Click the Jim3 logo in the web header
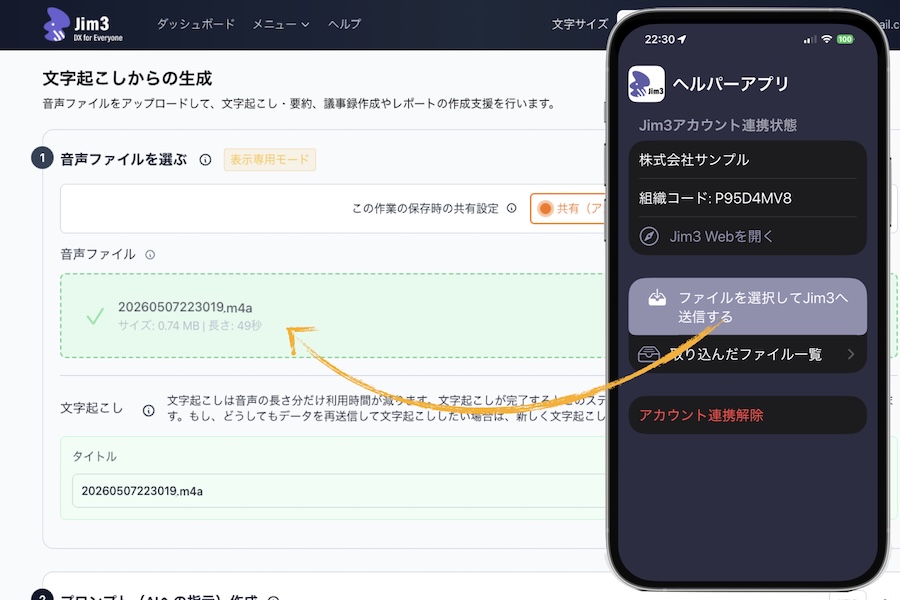Image resolution: width=900 pixels, height=600 pixels. tap(83, 25)
